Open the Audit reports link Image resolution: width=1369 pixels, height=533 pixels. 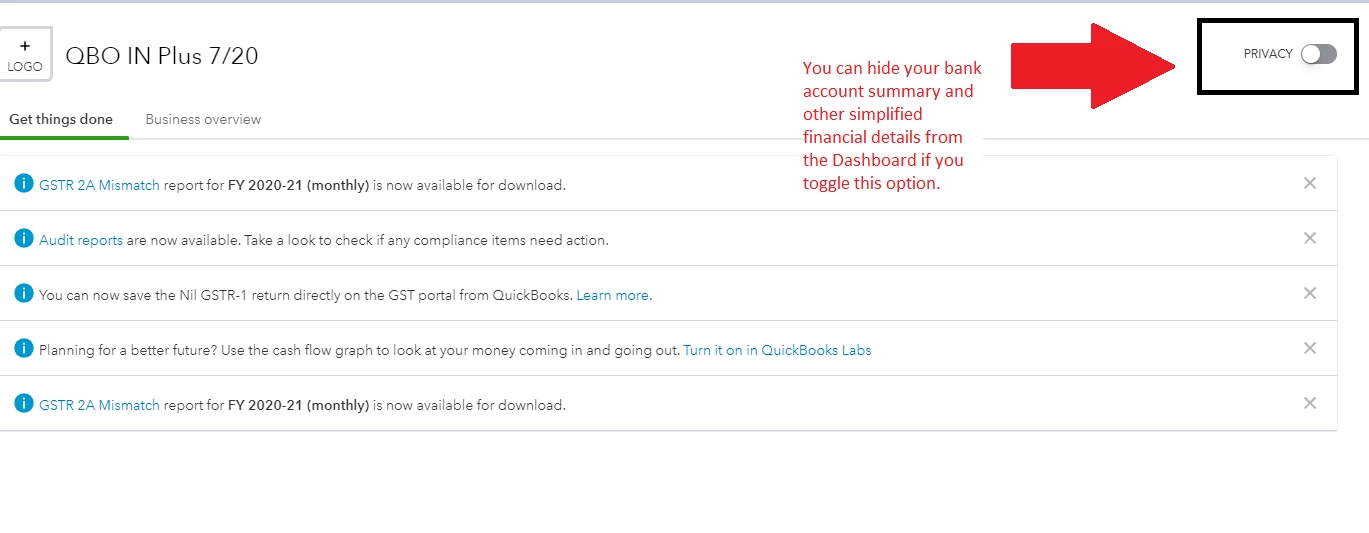81,240
